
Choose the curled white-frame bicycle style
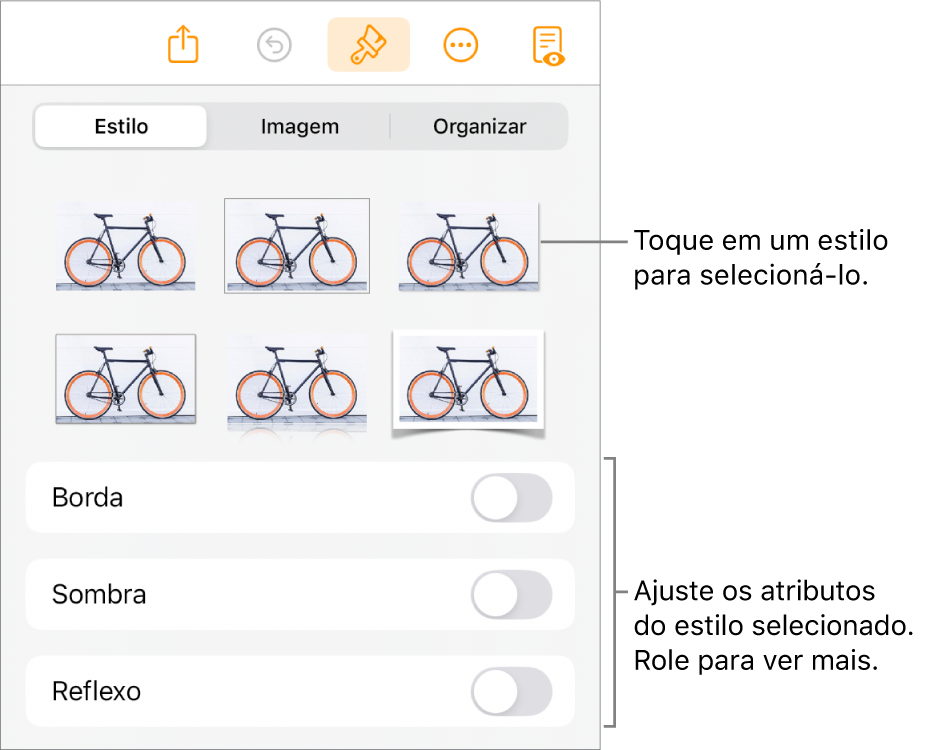point(468,381)
